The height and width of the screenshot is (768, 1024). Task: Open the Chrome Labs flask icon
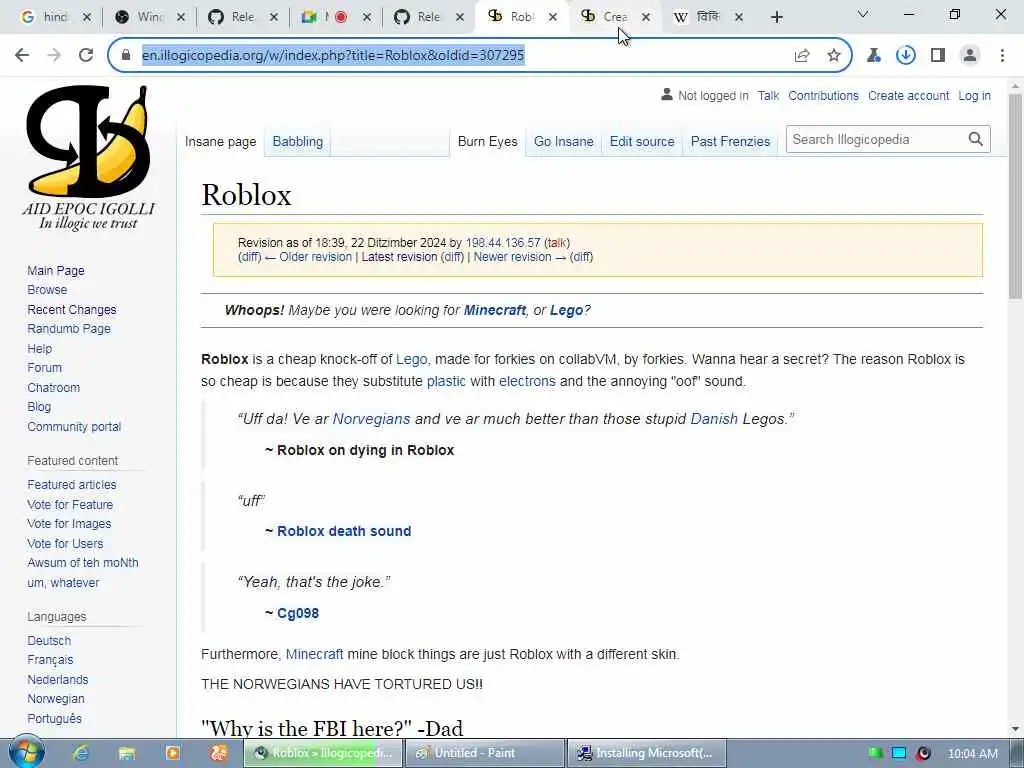pyautogui.click(x=874, y=56)
